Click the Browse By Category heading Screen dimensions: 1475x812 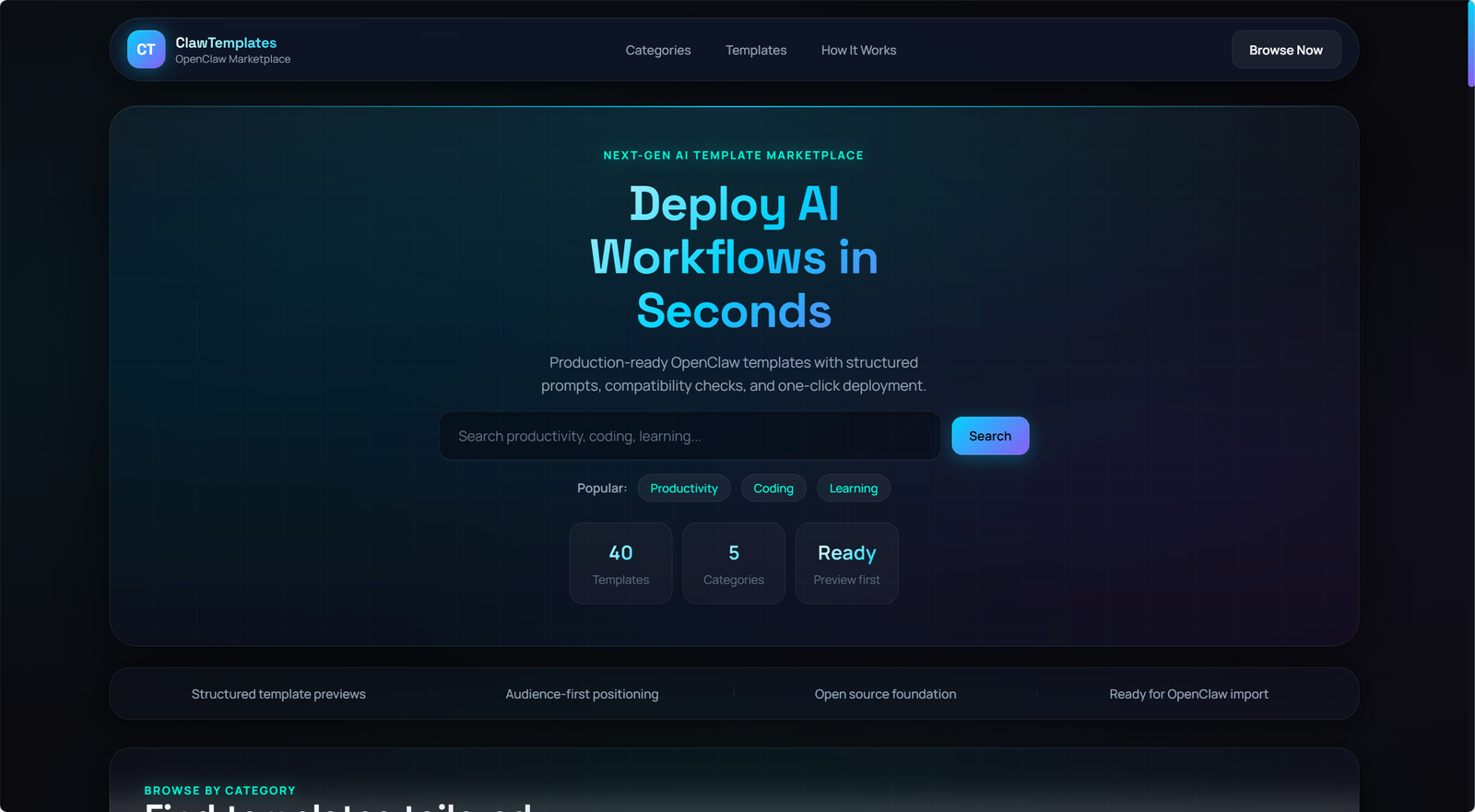tap(219, 791)
